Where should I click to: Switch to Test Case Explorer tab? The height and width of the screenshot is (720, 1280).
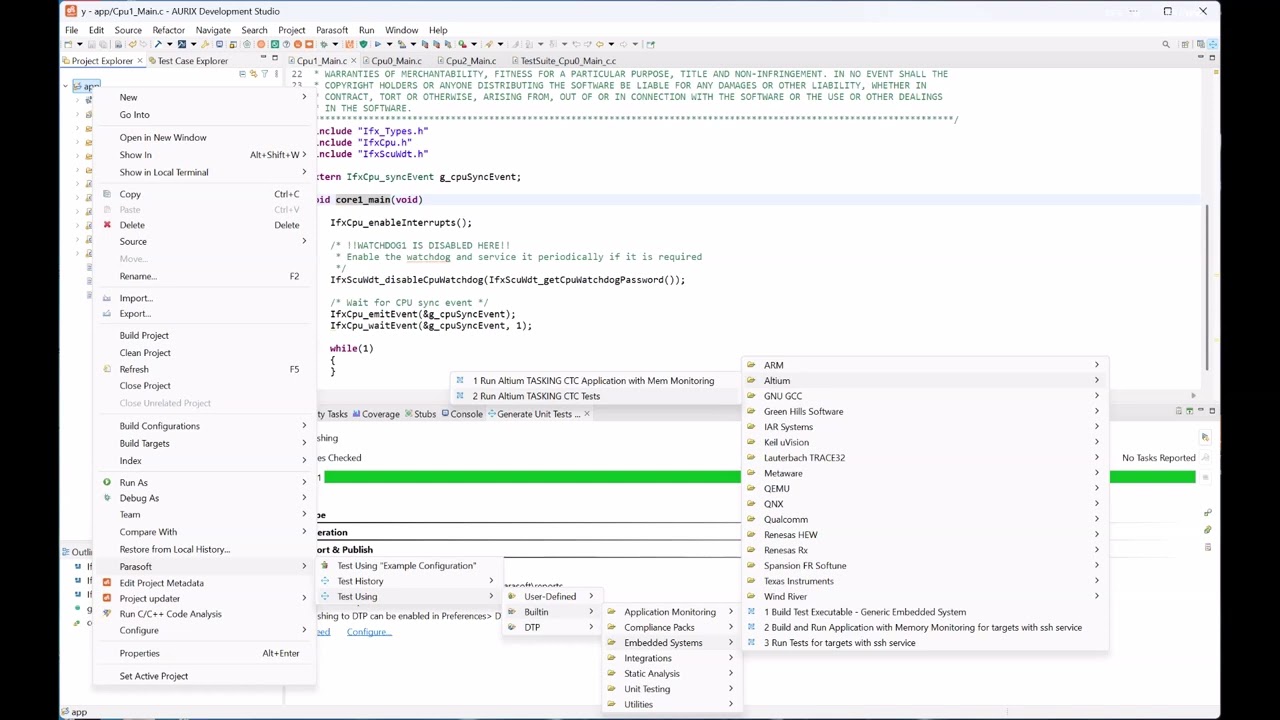click(x=191, y=61)
